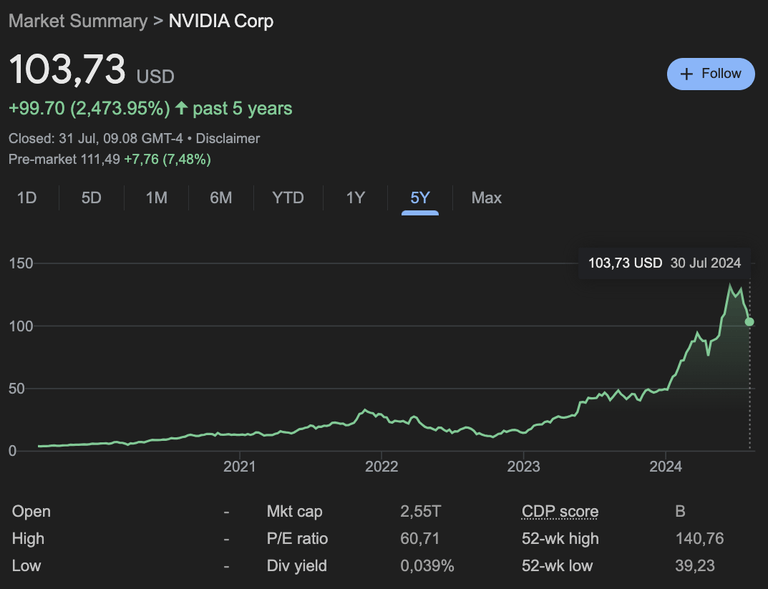Image resolution: width=768 pixels, height=589 pixels.
Task: Click the green data point on chart
Action: tap(749, 322)
